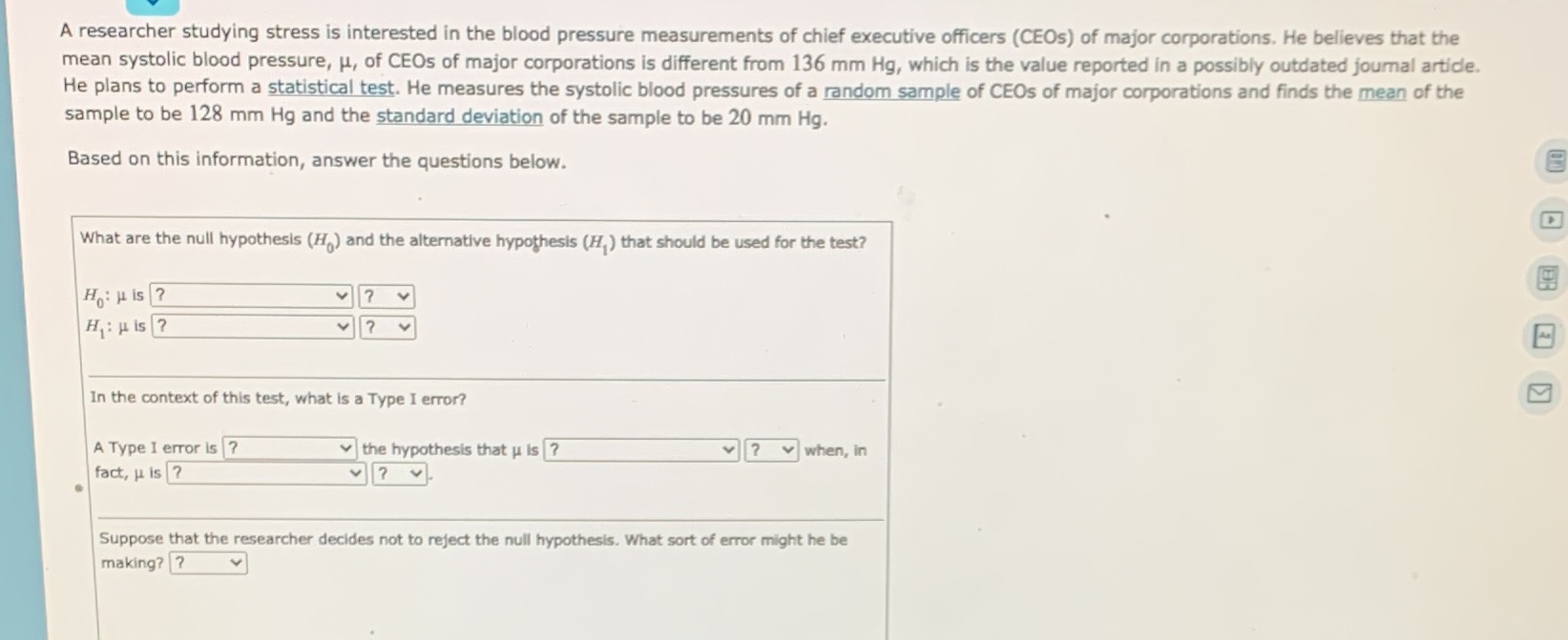Open the 'hypothesis that μ is' dropdown
1568x640 pixels.
[639, 448]
